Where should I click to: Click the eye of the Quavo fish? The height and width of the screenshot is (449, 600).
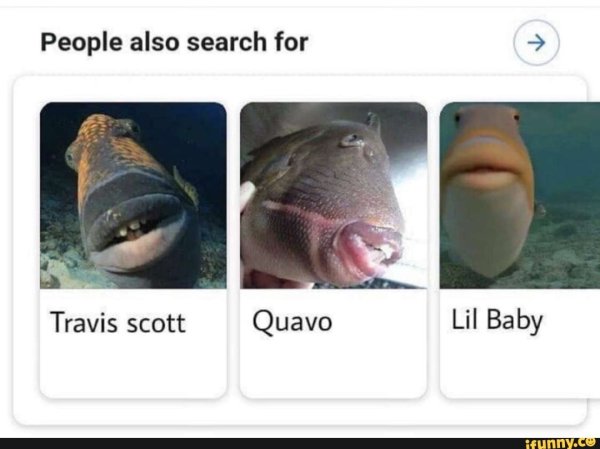click(351, 140)
